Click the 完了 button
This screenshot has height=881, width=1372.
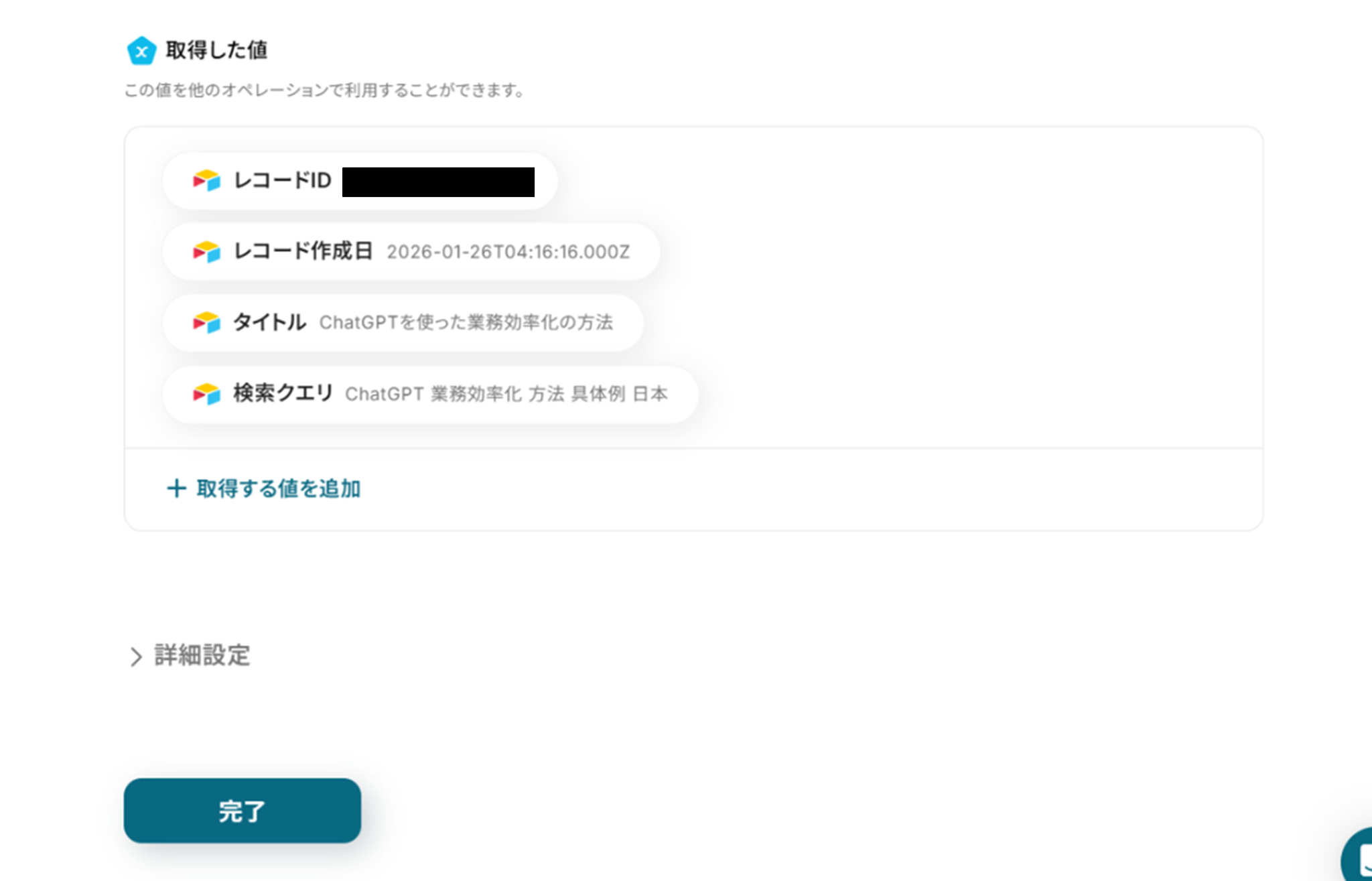(243, 811)
